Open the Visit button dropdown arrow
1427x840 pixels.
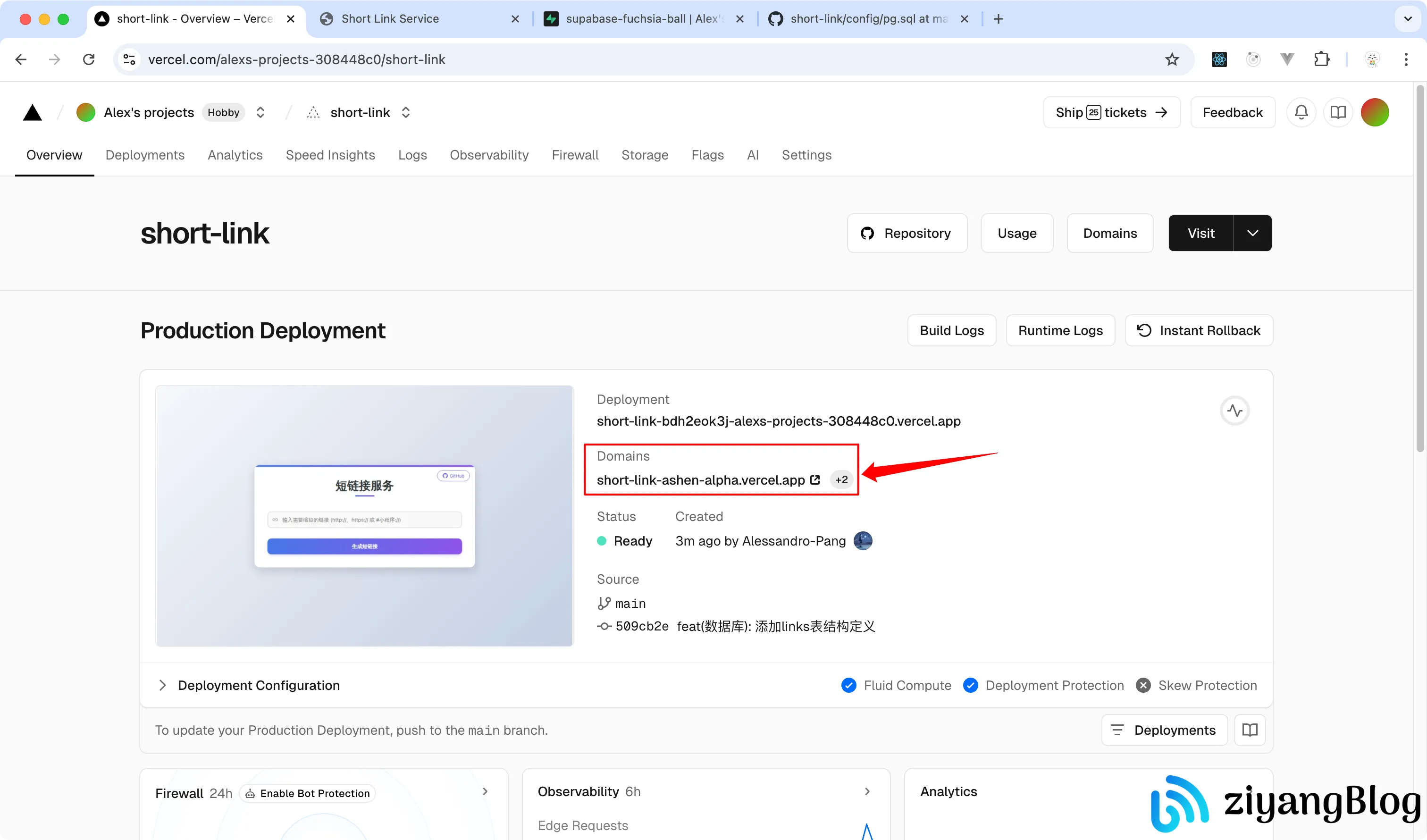[x=1252, y=234]
